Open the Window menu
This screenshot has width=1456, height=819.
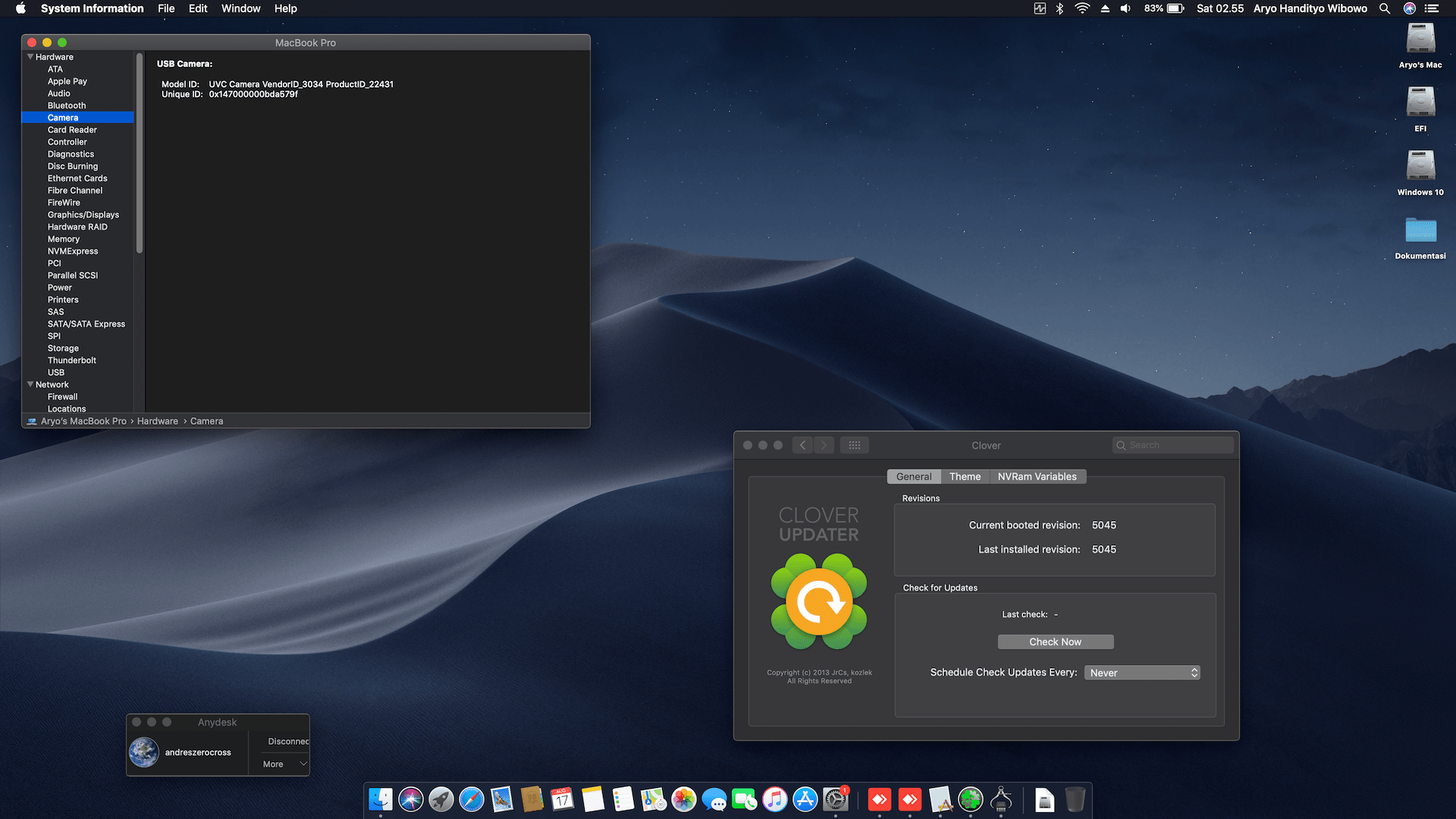point(240,8)
